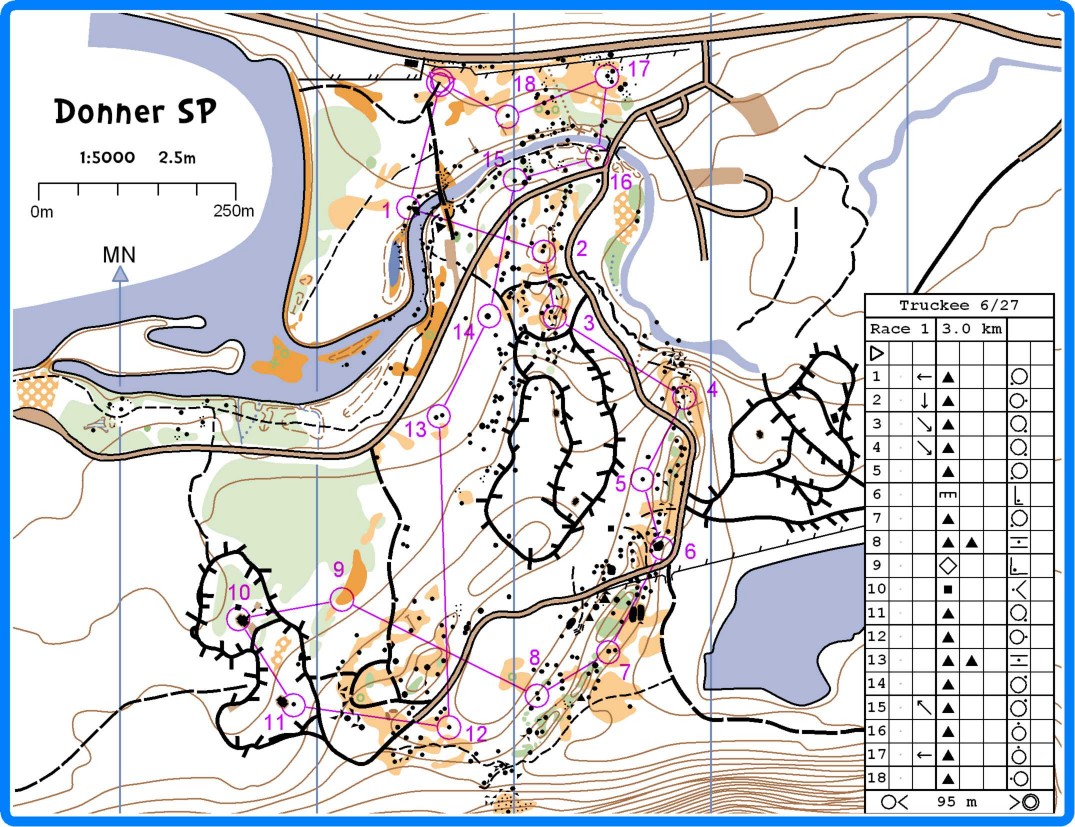Click the row 15 northwest arrow
Image resolution: width=1075 pixels, height=827 pixels.
point(924,707)
